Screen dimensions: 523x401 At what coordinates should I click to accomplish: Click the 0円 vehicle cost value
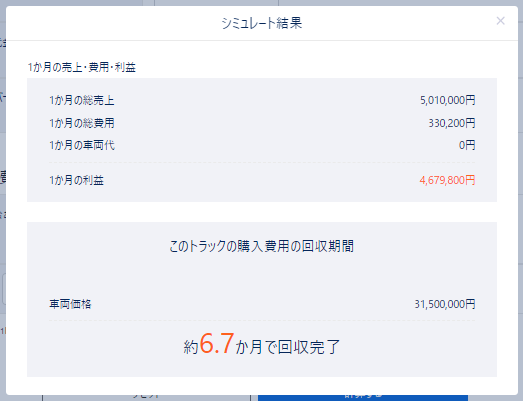(467, 145)
